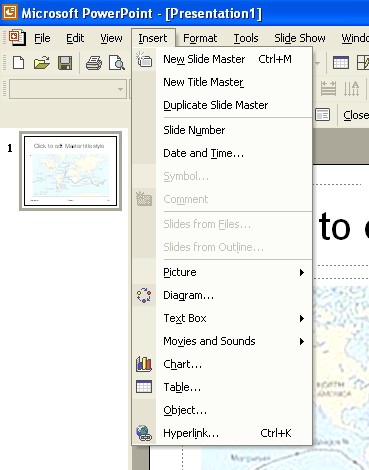The image size is (369, 470).
Task: Select the slide master thumbnail 1
Action: (x=70, y=171)
